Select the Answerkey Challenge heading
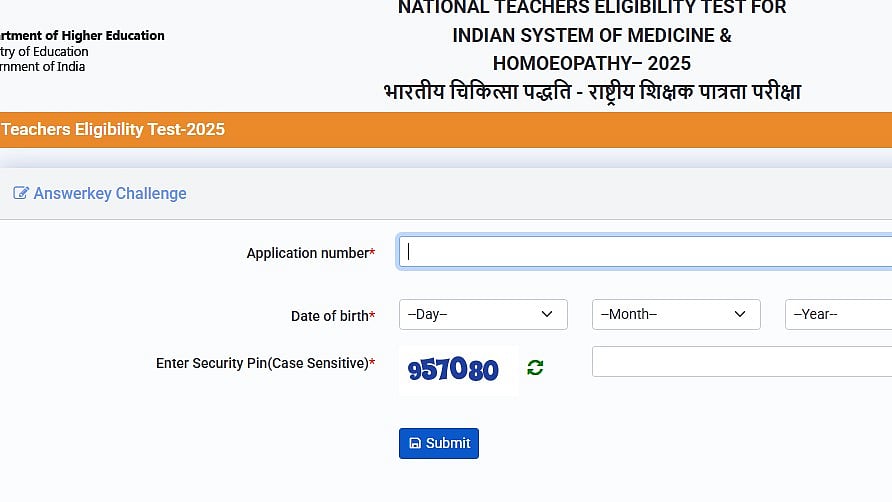The width and height of the screenshot is (892, 502). (x=110, y=194)
